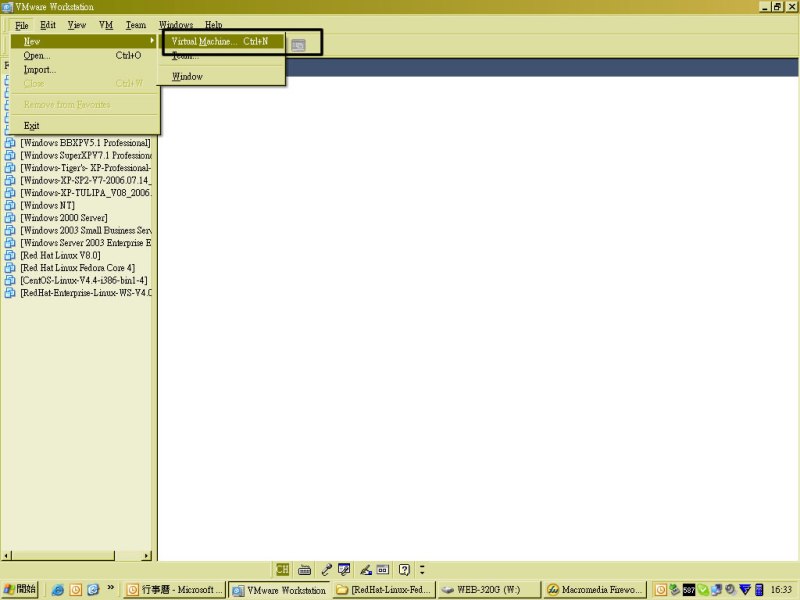Select [CentOS-Linux-V4.4-i386-bin1-4] entry
This screenshot has height=600, width=800.
click(x=84, y=280)
